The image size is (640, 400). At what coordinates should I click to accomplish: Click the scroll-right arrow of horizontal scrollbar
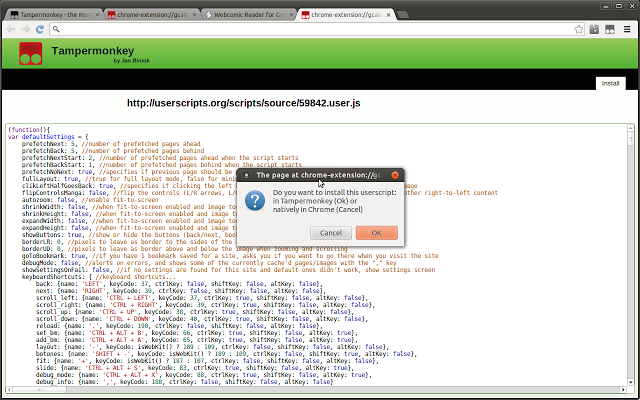[x=623, y=389]
